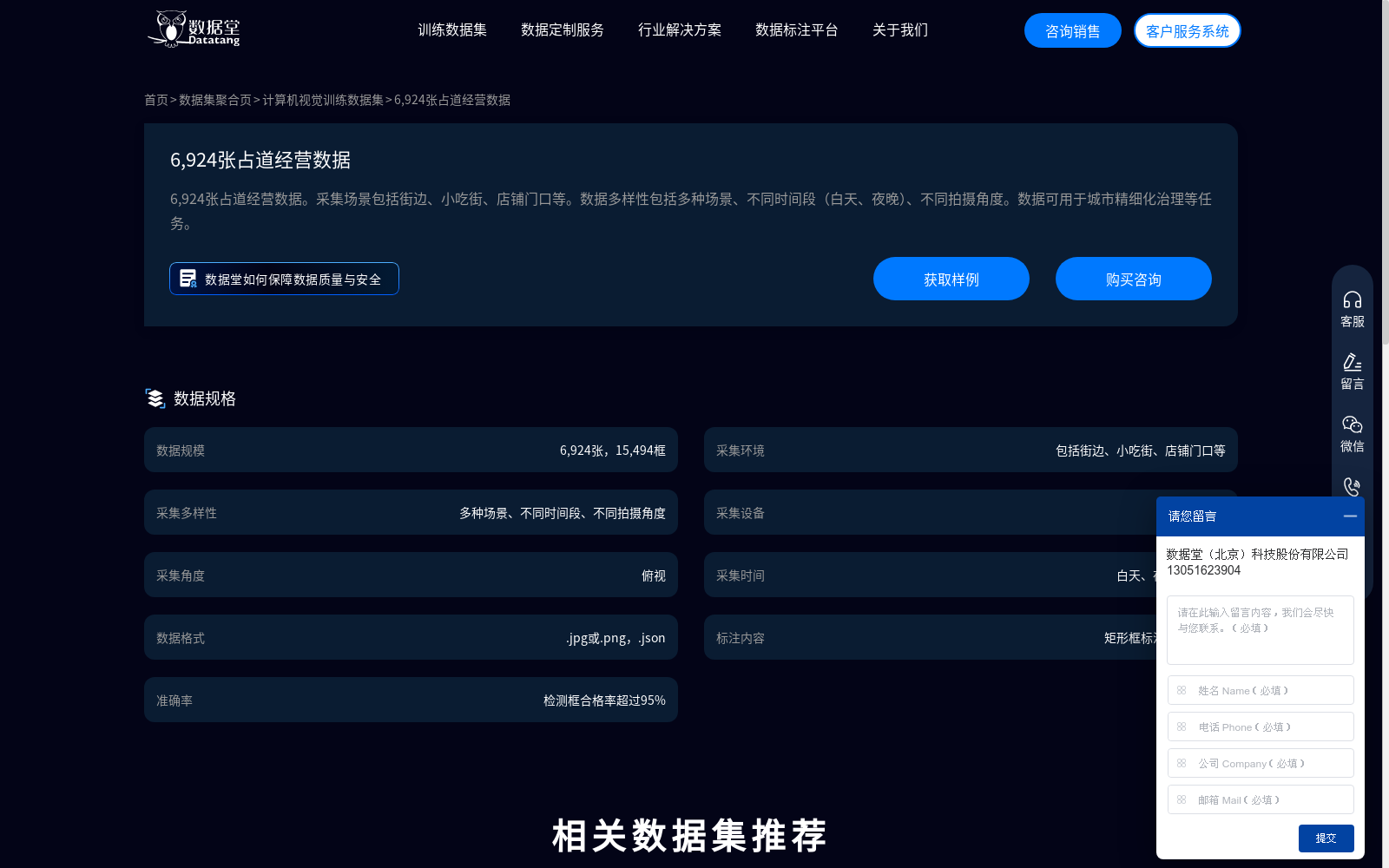Open 数据标注平台 menu
Viewport: 1389px width, 868px height.
point(797,30)
